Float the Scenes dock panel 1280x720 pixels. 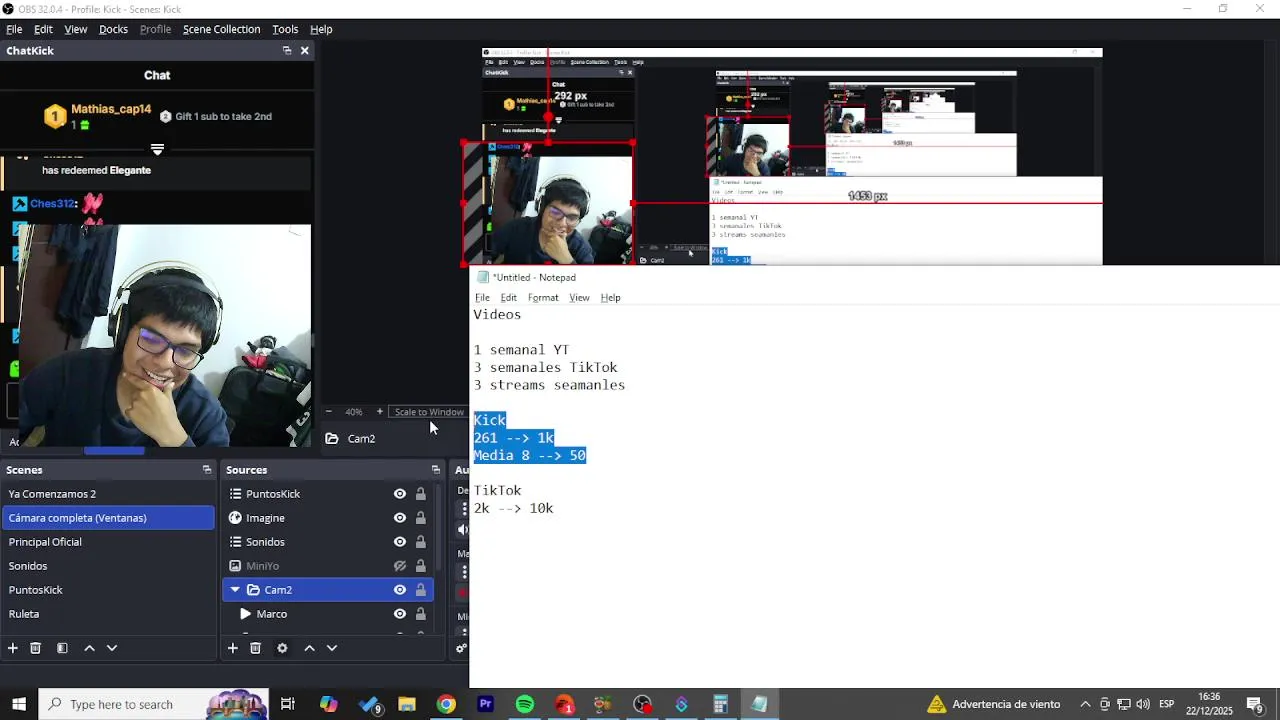[x=207, y=470]
